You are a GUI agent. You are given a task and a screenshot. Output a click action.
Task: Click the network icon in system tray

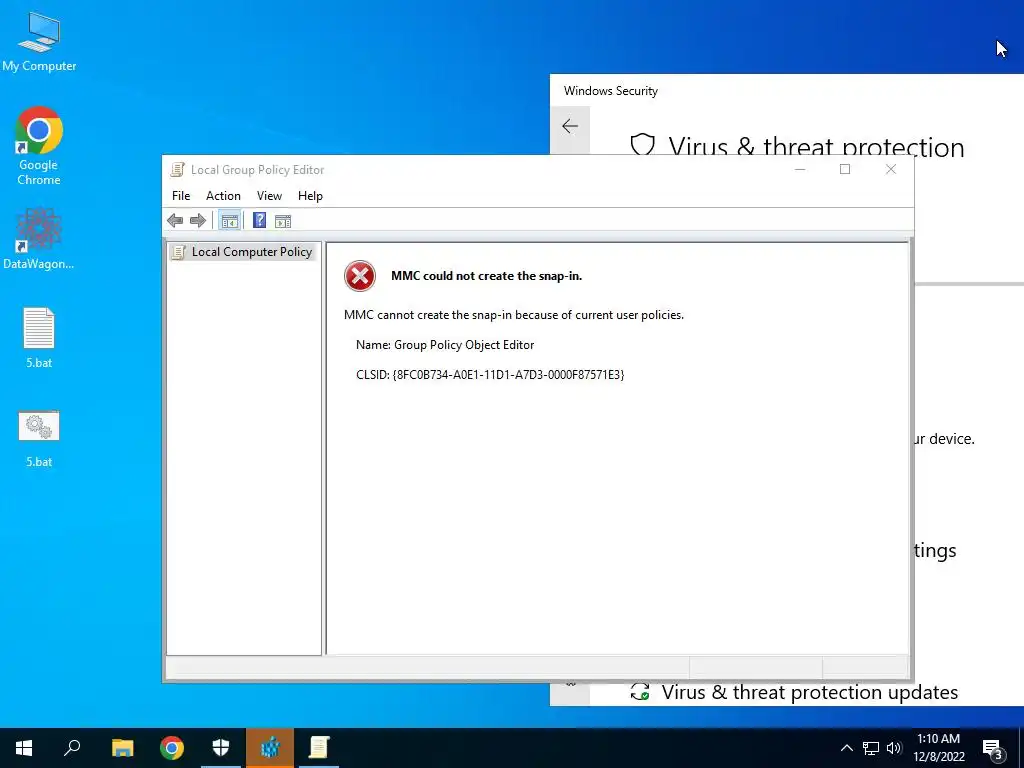point(871,748)
